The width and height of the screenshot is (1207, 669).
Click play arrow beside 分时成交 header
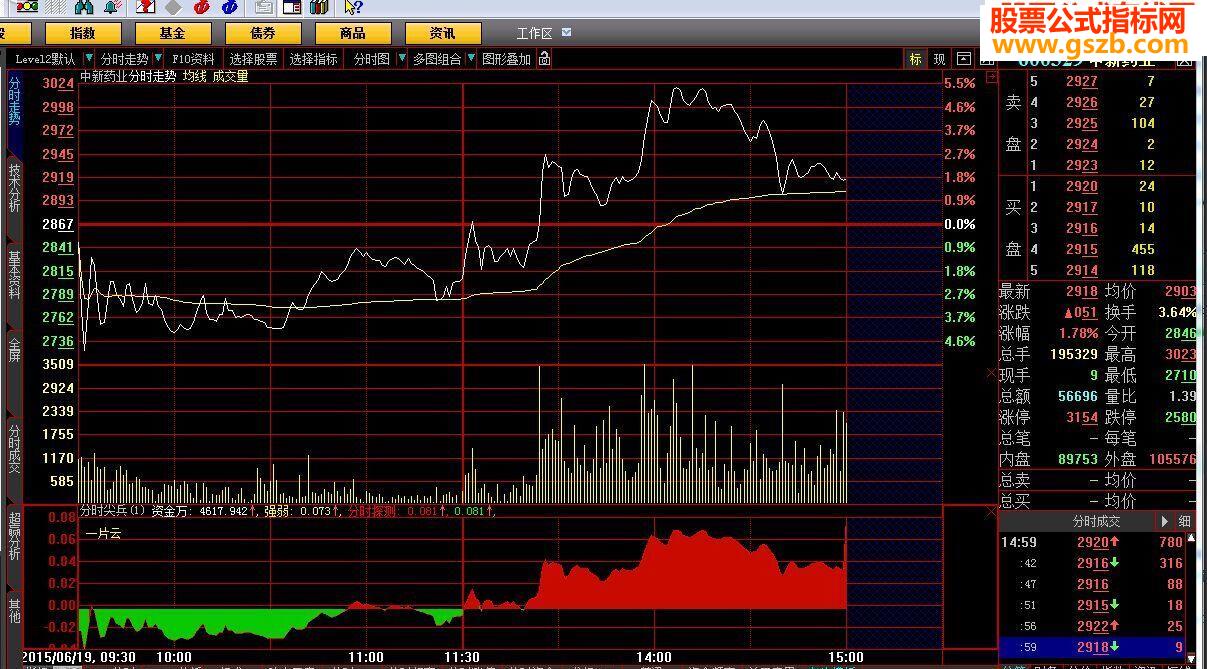tap(1164, 521)
